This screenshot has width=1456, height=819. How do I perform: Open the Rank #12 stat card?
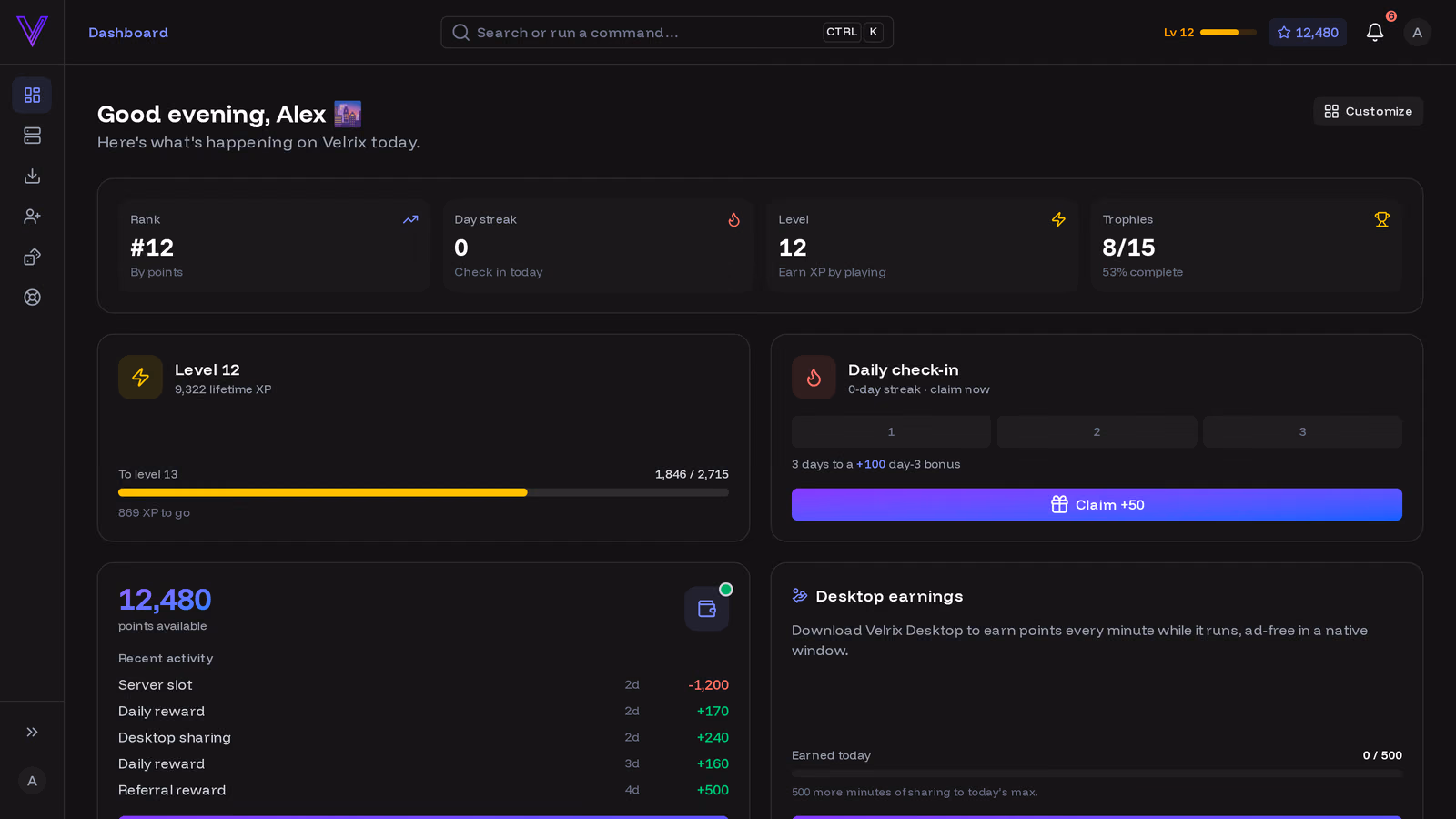275,246
